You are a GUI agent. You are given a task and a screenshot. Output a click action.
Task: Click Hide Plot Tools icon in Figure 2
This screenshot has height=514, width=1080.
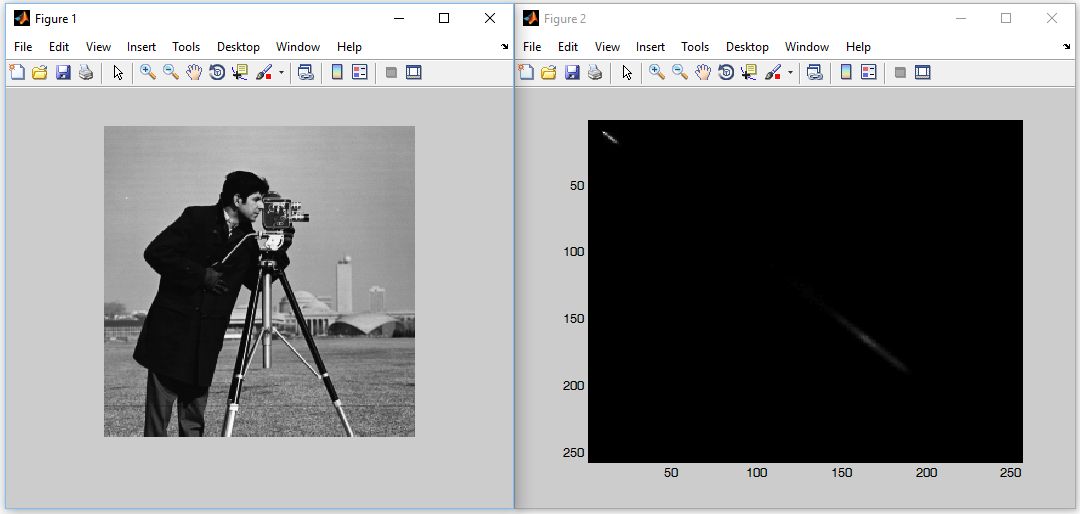coord(900,72)
